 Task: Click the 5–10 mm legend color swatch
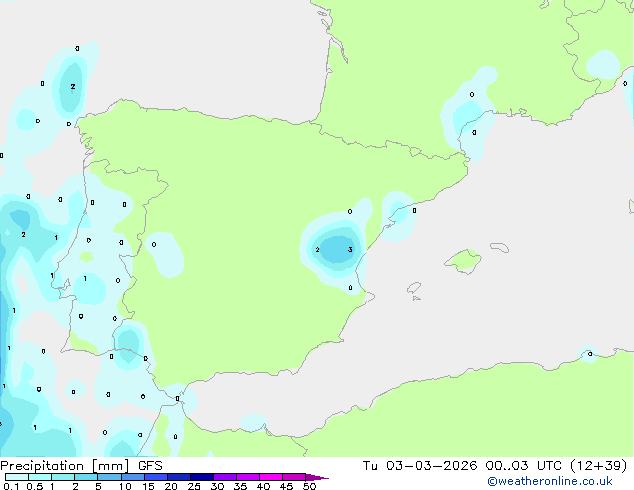[x=109, y=477]
